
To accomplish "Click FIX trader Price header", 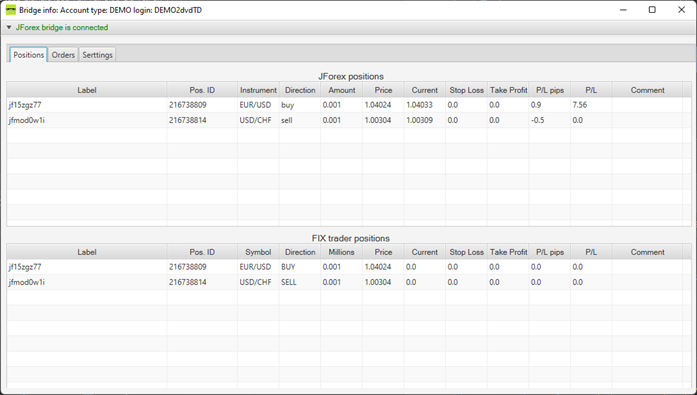I will coord(383,252).
